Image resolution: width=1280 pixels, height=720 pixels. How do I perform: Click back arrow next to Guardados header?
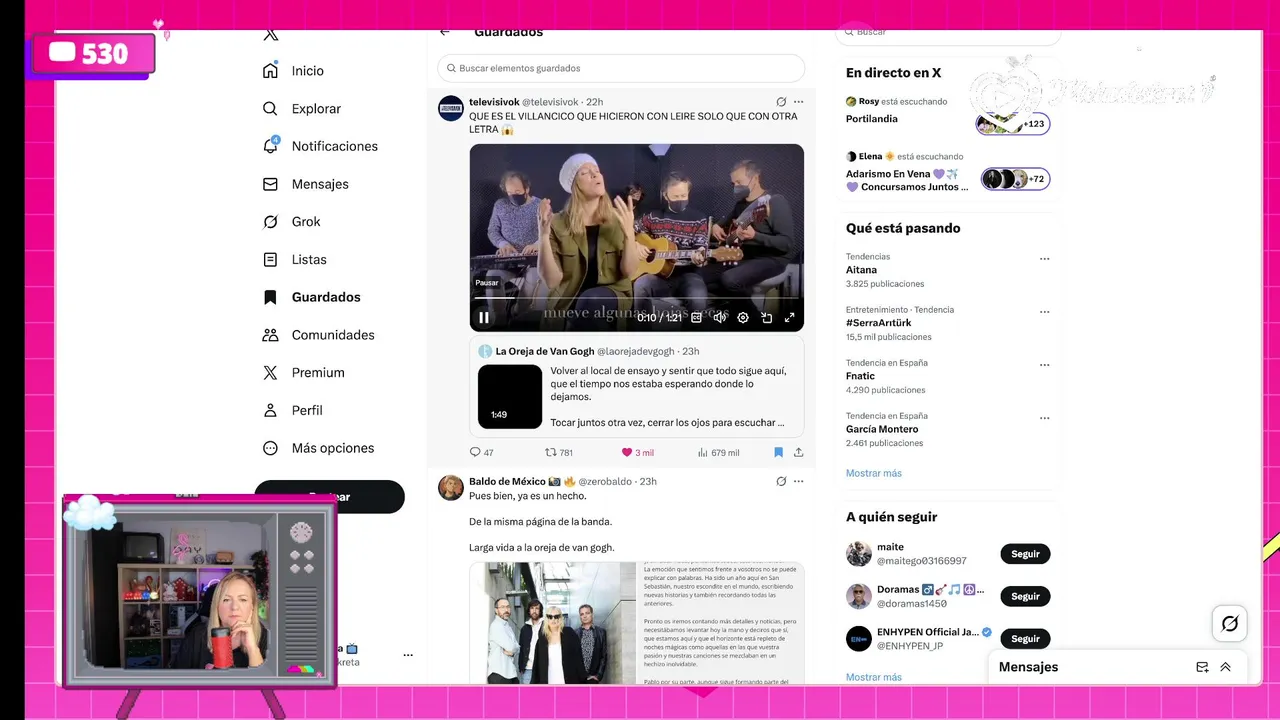coord(445,33)
